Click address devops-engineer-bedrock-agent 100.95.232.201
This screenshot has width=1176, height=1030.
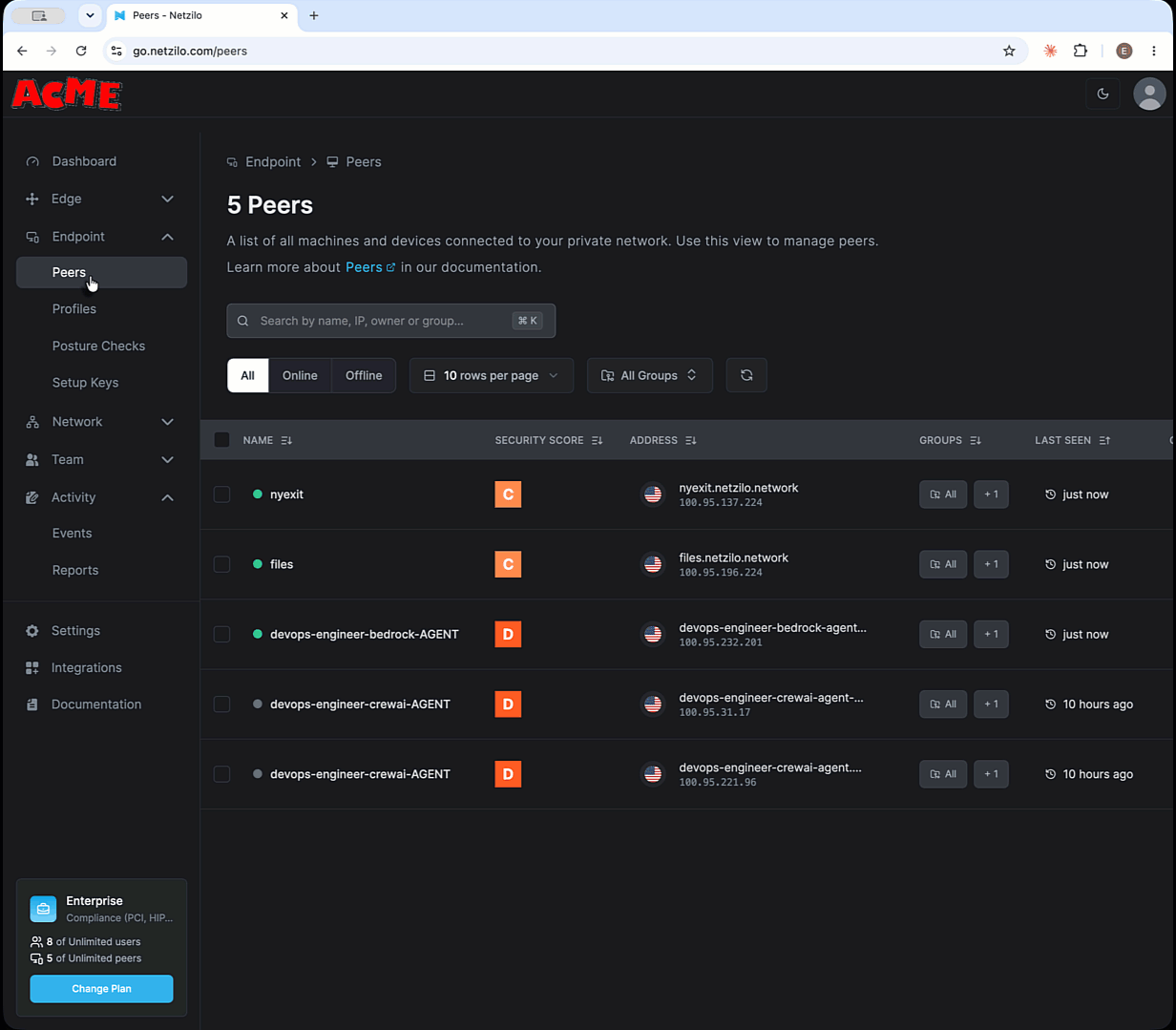[x=772, y=635]
